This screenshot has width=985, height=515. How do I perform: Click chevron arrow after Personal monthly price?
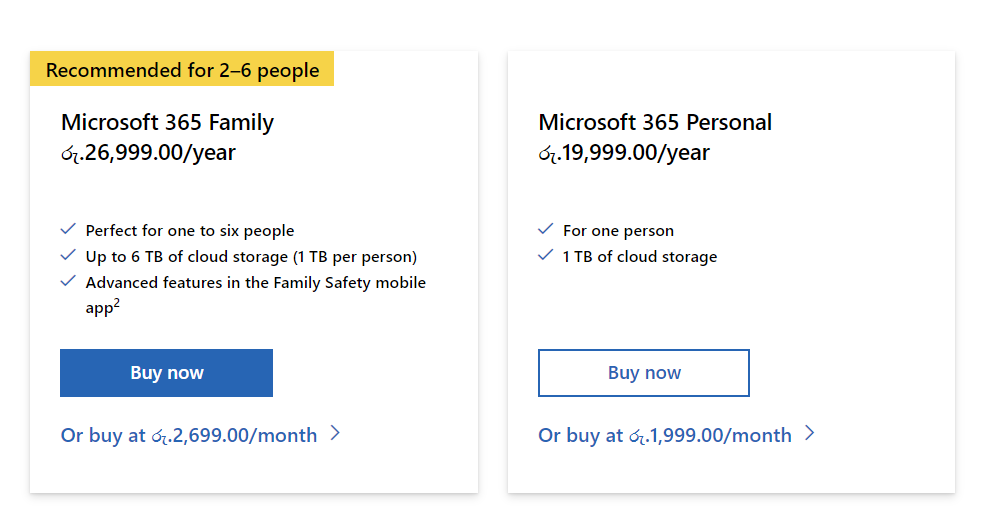click(810, 433)
